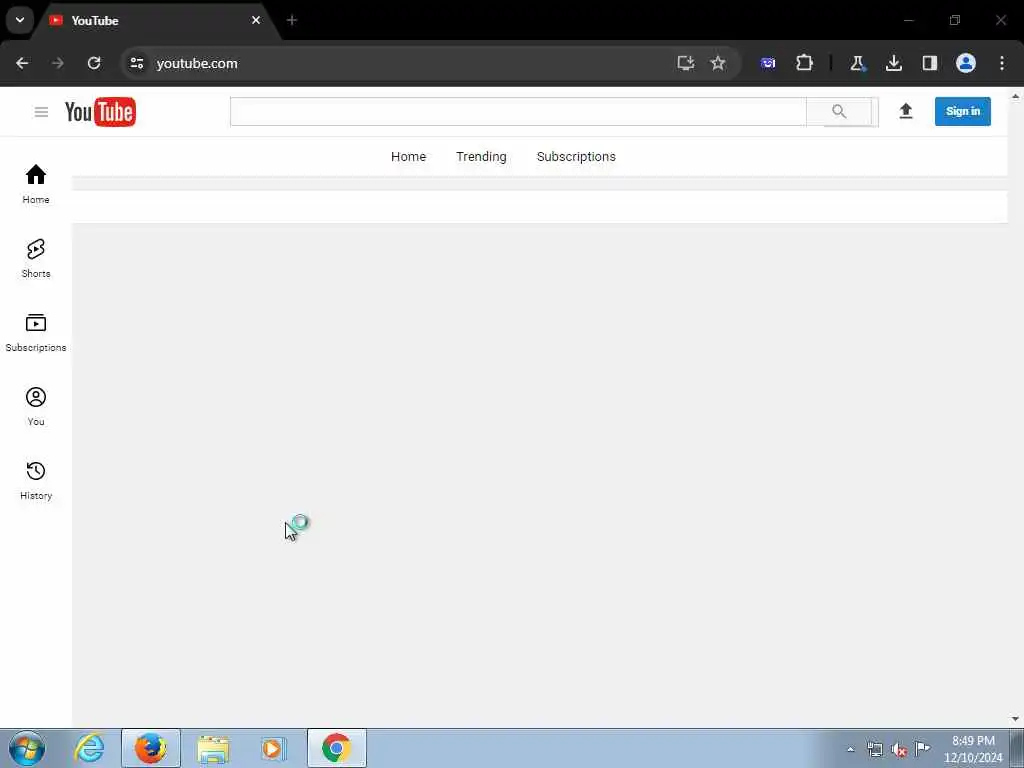This screenshot has height=768, width=1024.
Task: Open Windows Media Player in taskbar
Action: click(273, 748)
